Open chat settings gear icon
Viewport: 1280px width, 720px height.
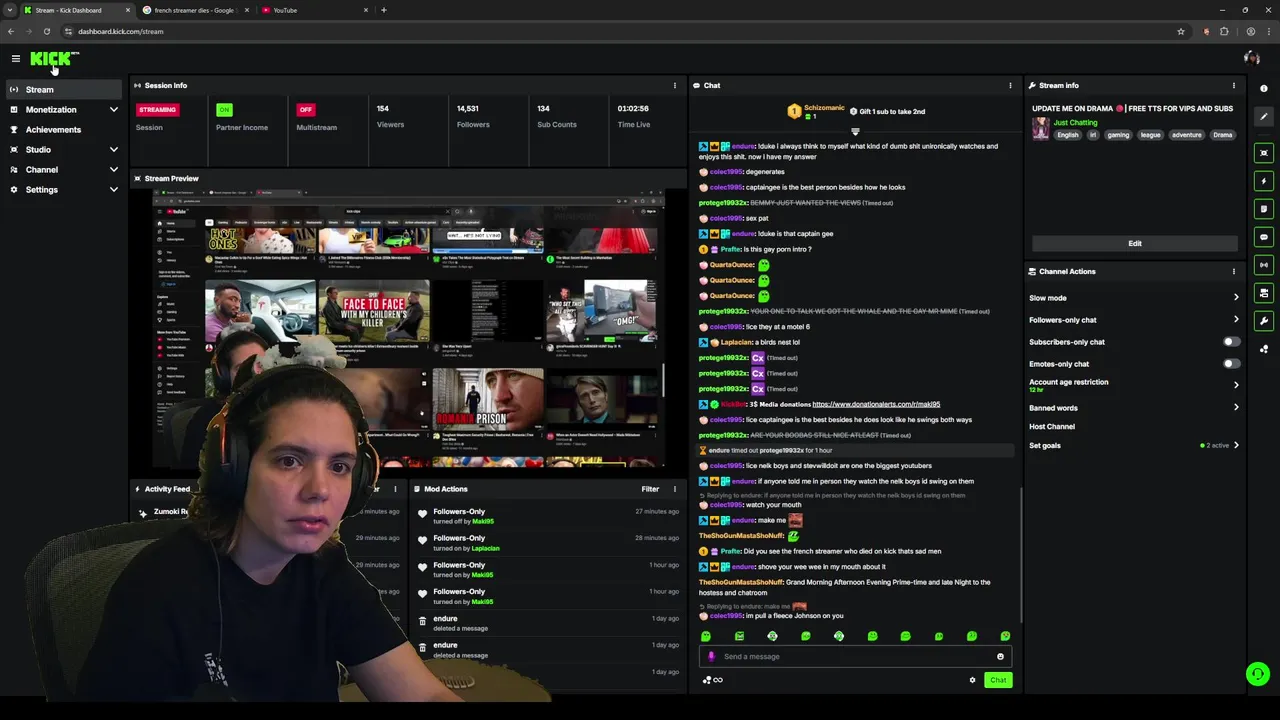pyautogui.click(x=972, y=680)
